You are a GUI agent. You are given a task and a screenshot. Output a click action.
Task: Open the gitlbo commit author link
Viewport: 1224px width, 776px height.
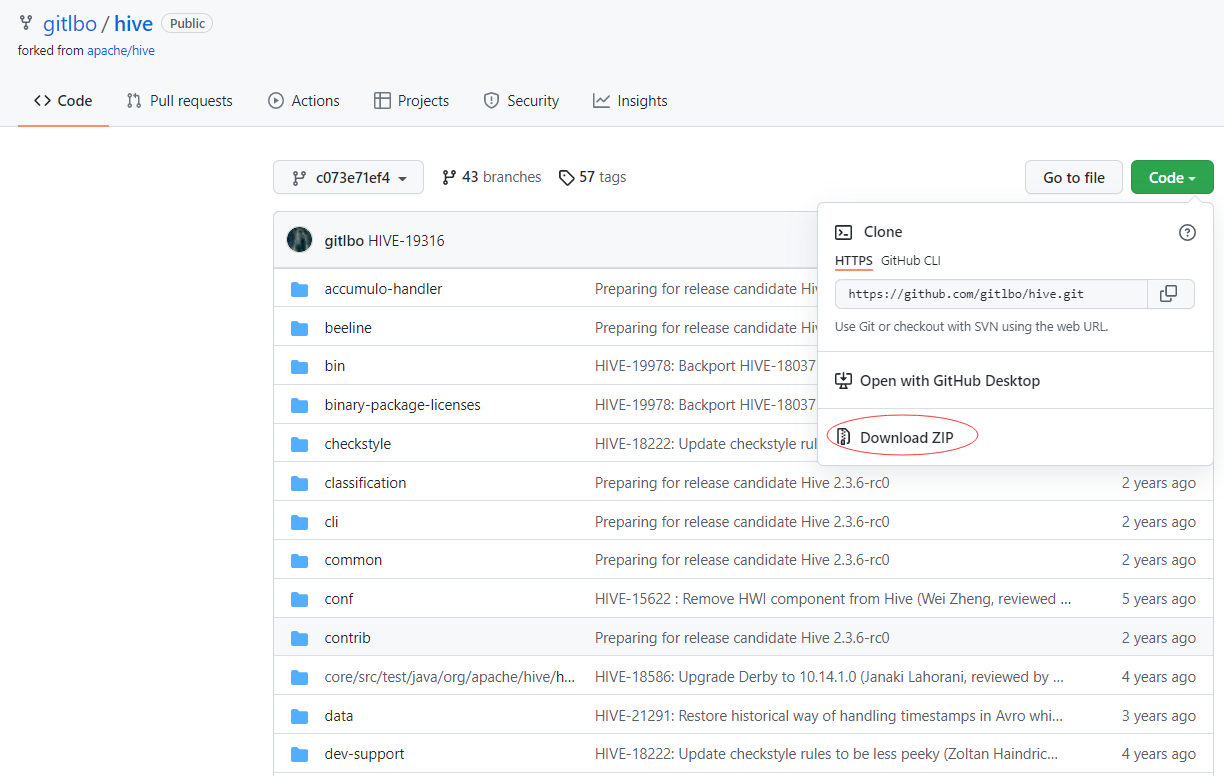[x=344, y=241]
